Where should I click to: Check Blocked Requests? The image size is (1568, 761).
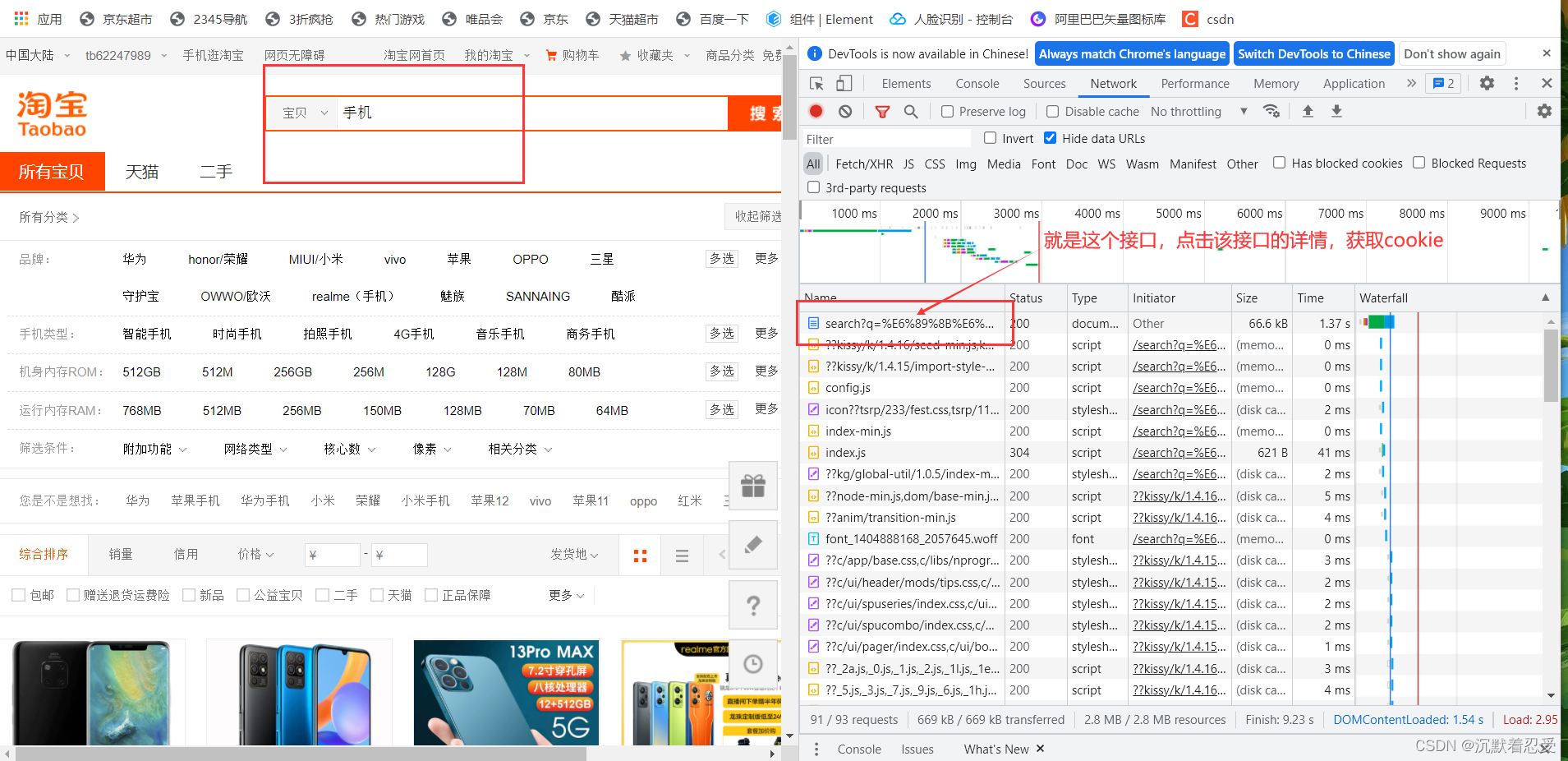coord(1419,163)
